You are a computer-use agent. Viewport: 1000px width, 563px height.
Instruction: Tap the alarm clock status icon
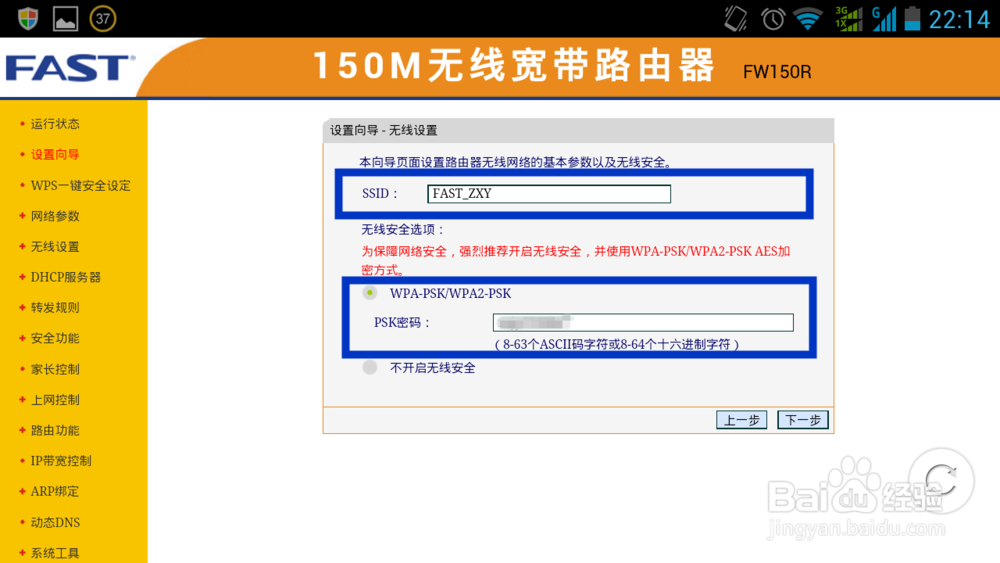(773, 18)
